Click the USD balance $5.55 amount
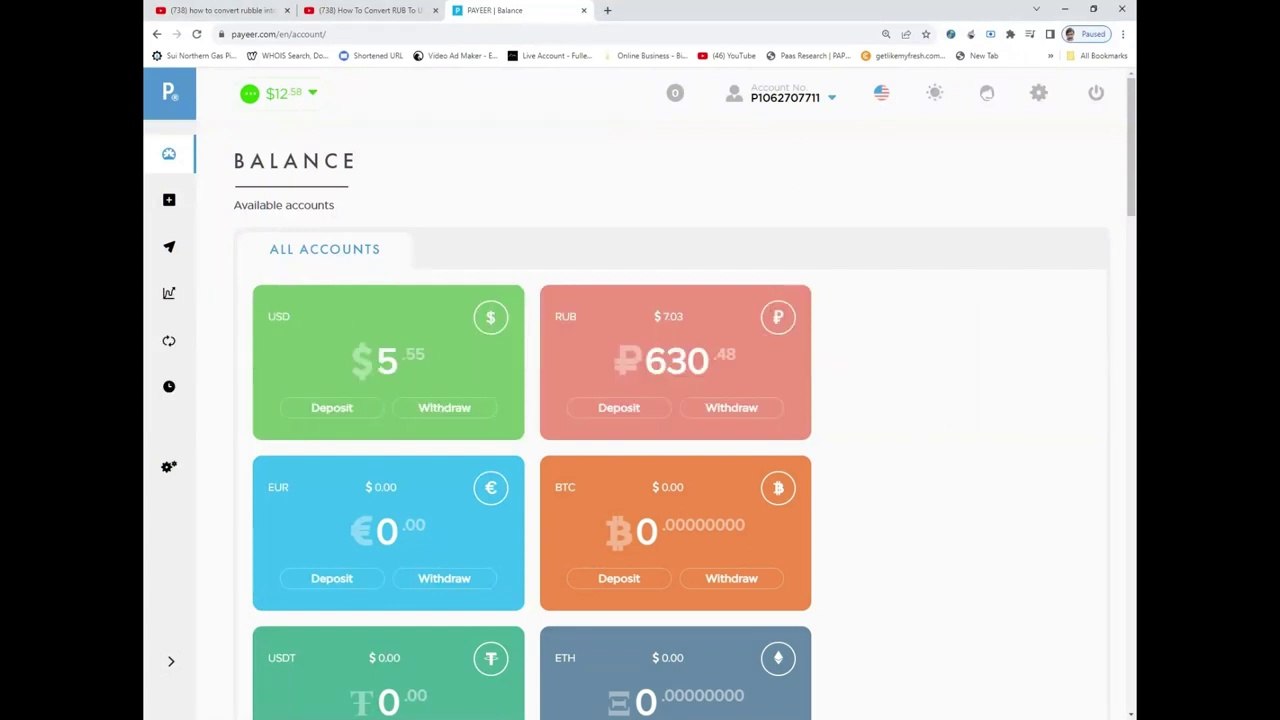 click(x=388, y=360)
